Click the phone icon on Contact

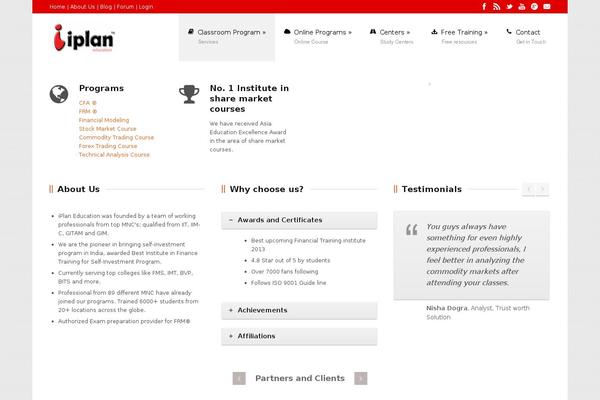tap(509, 32)
